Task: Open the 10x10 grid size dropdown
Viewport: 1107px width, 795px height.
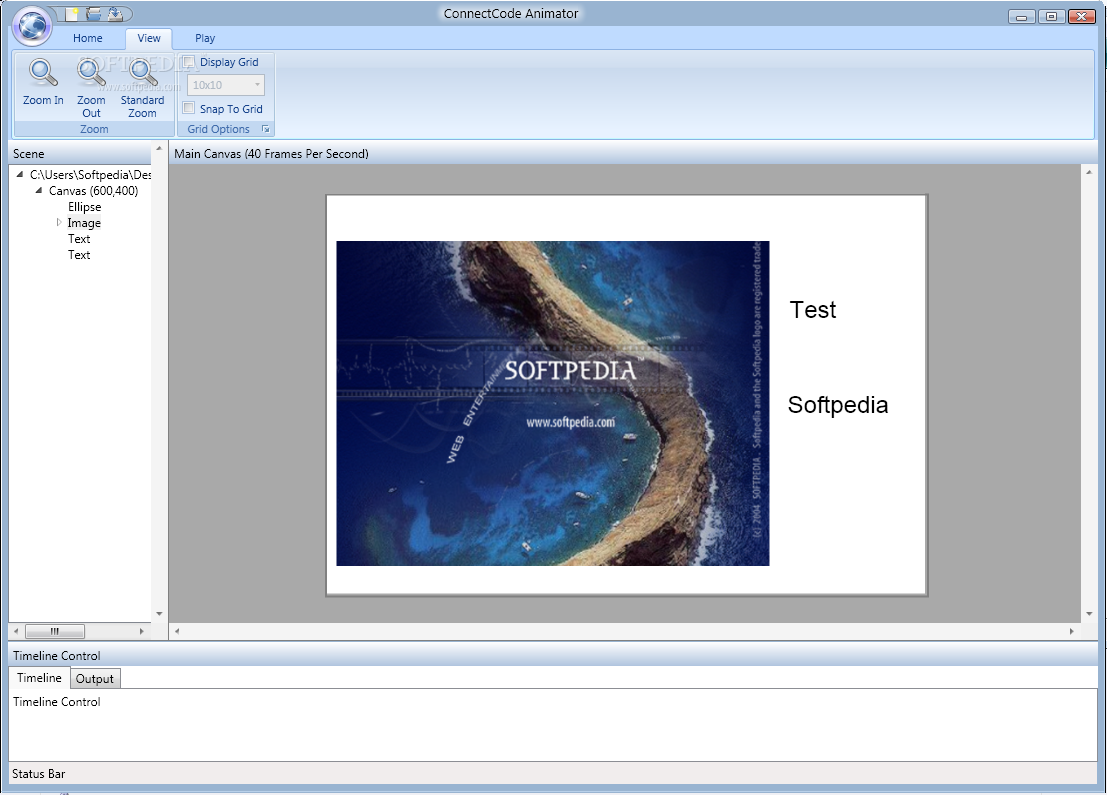Action: (226, 85)
